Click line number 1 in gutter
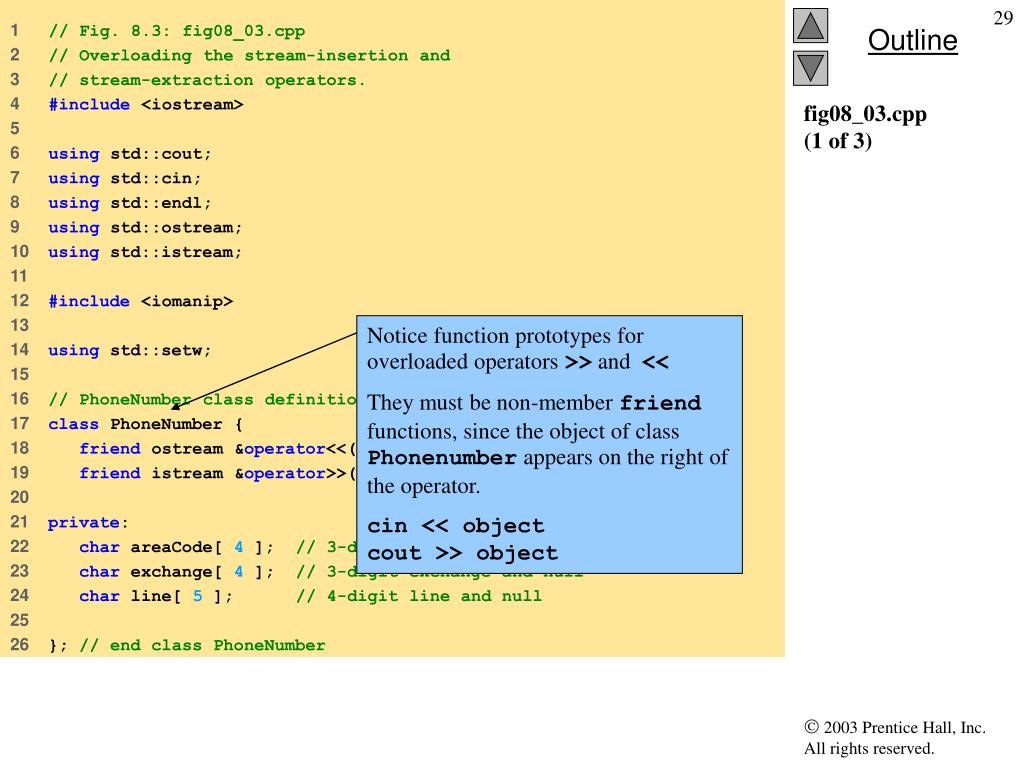 (14, 31)
